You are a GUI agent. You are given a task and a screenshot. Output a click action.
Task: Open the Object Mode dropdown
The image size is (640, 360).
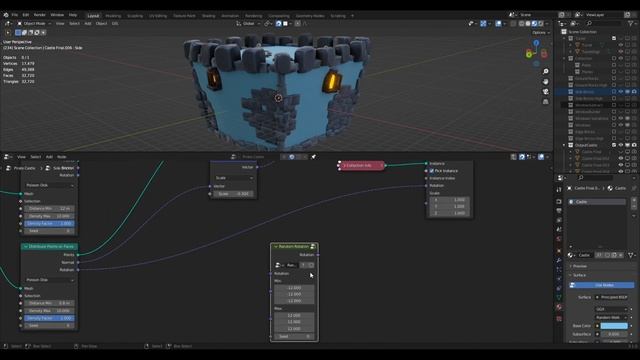point(34,24)
